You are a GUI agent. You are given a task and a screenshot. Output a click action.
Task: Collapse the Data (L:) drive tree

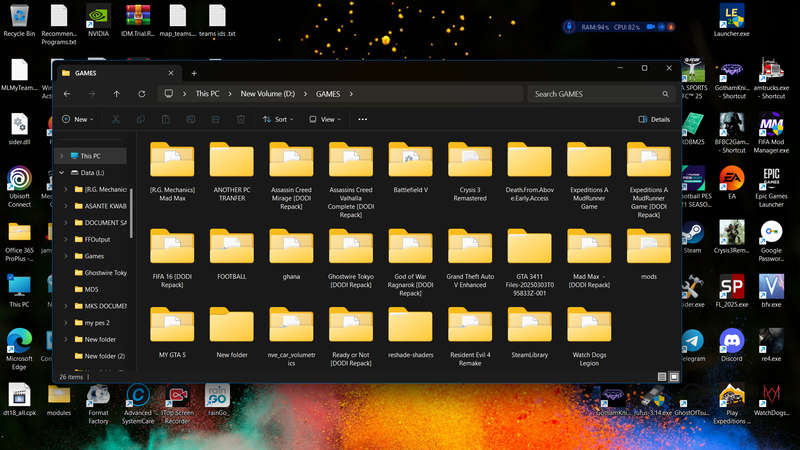coord(62,173)
